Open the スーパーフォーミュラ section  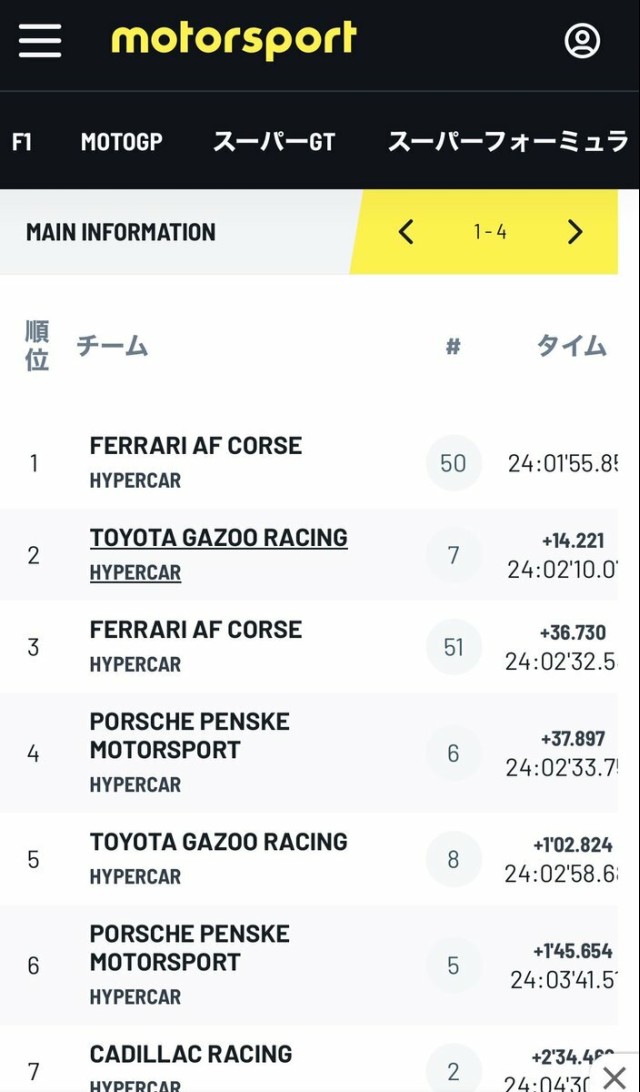507,142
